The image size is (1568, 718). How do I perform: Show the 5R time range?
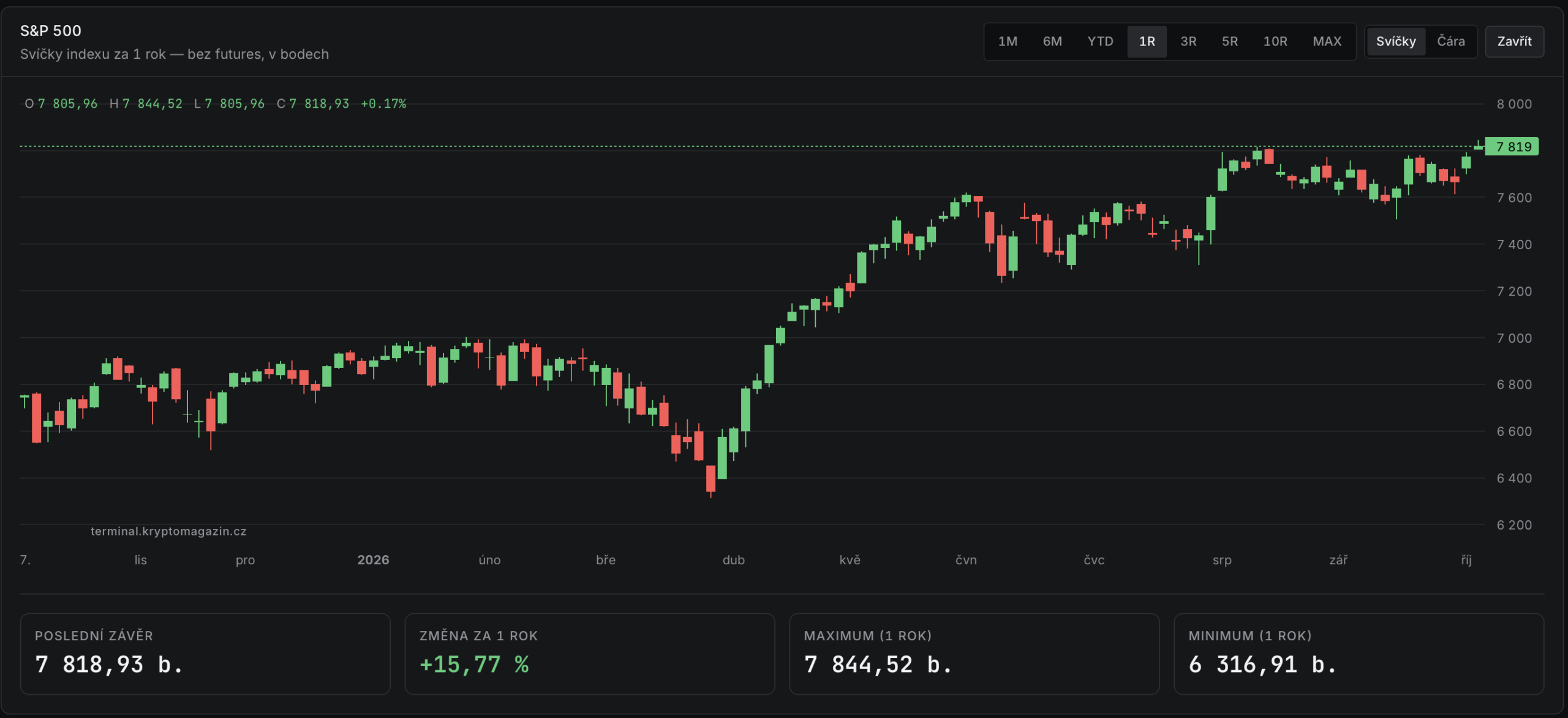[1230, 41]
